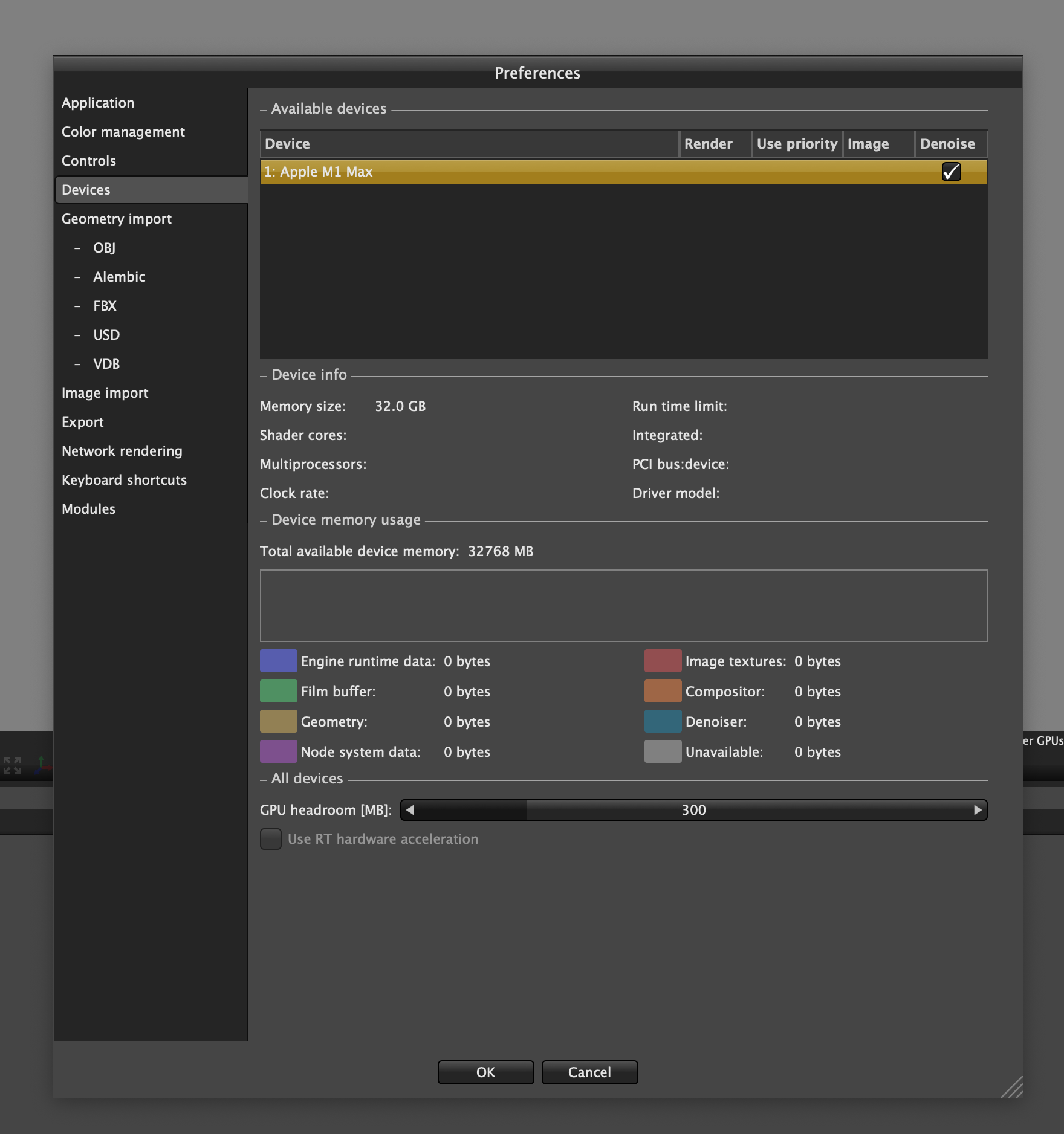Enable Use RT hardware acceleration checkbox
1064x1134 pixels.
(x=271, y=839)
